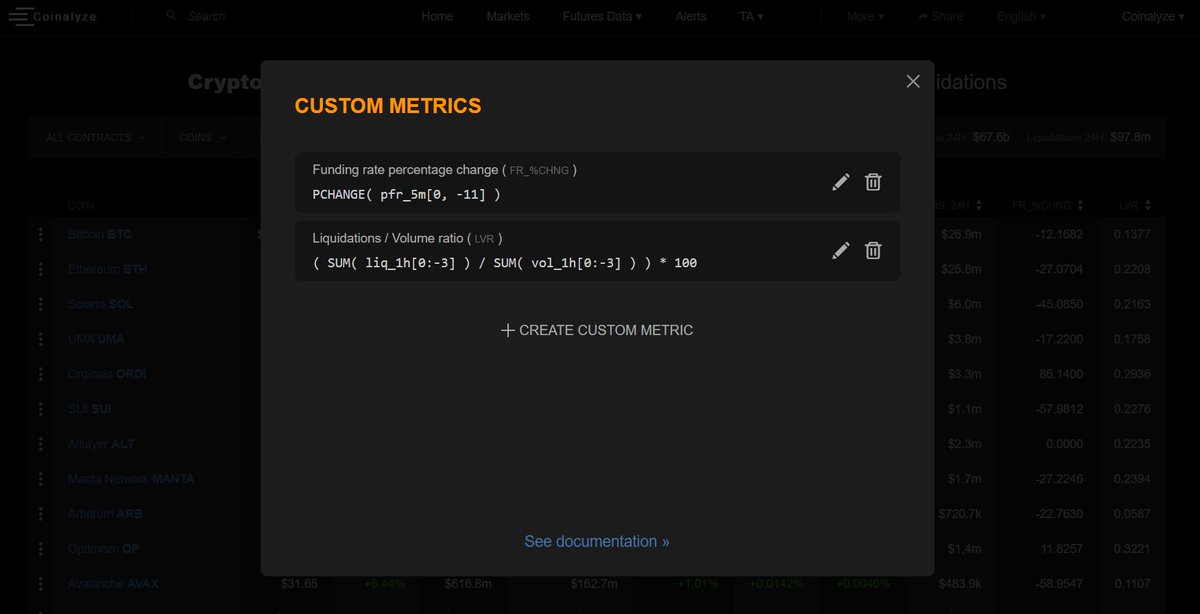Open the Alerts menu item

click(x=691, y=16)
